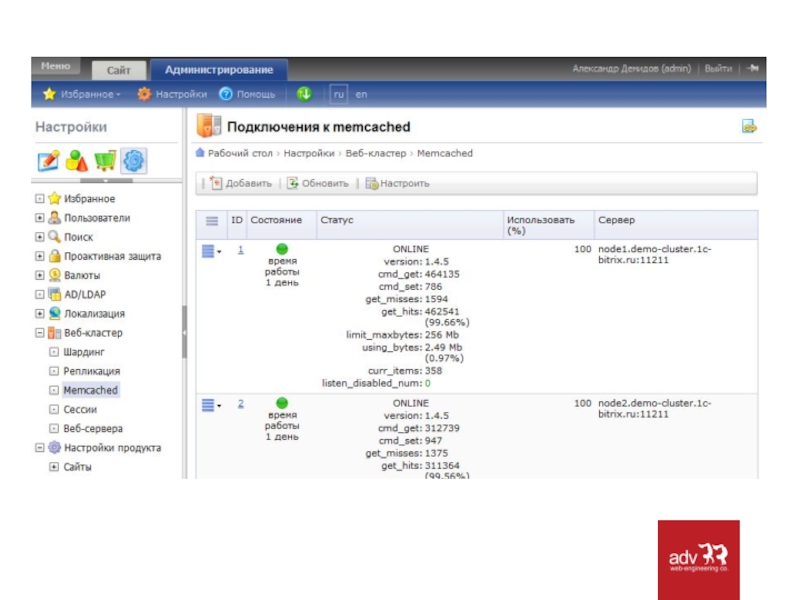The image size is (800, 600).
Task: Expand the Пользователи tree node
Action: pos(40,218)
